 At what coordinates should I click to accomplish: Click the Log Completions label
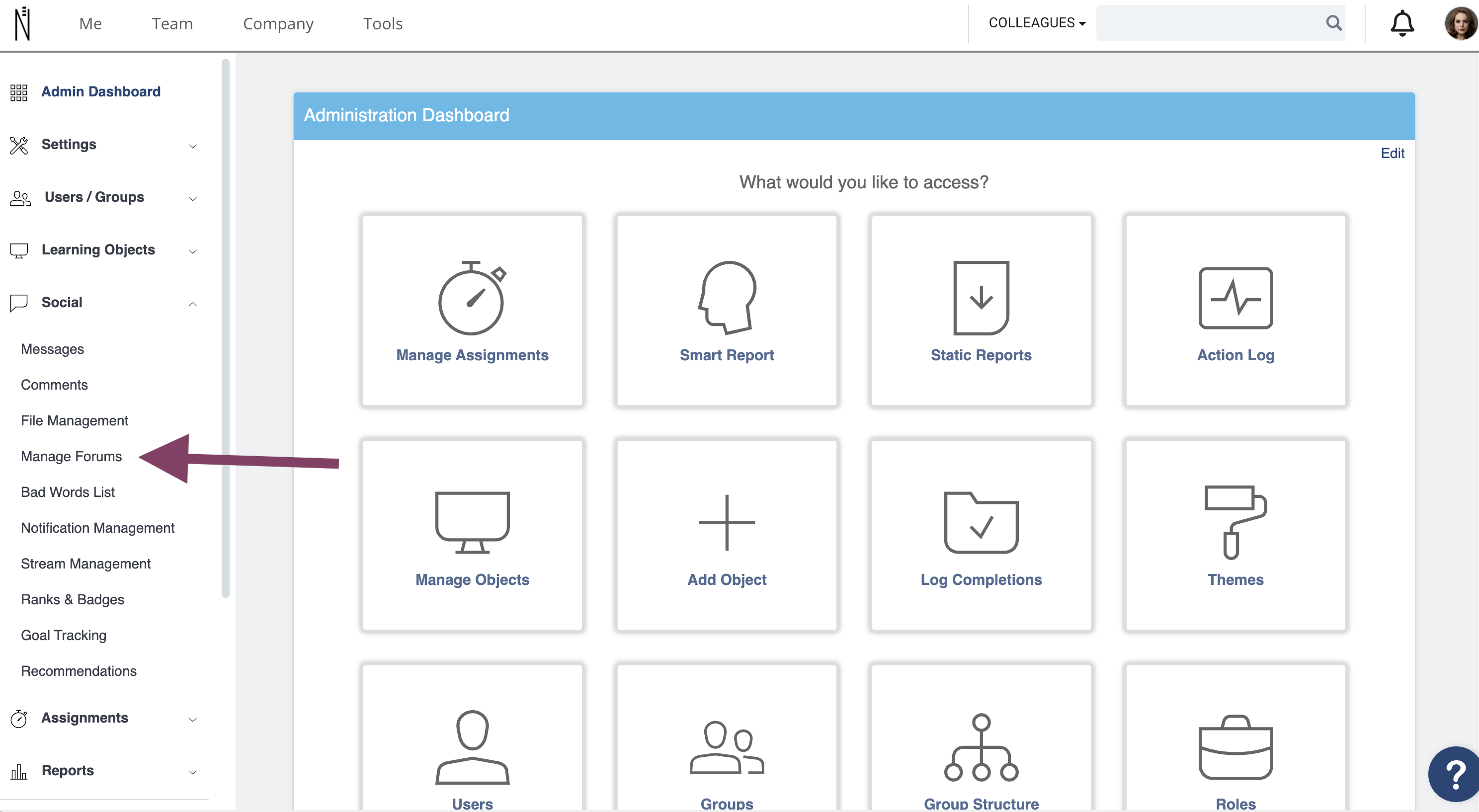981,579
